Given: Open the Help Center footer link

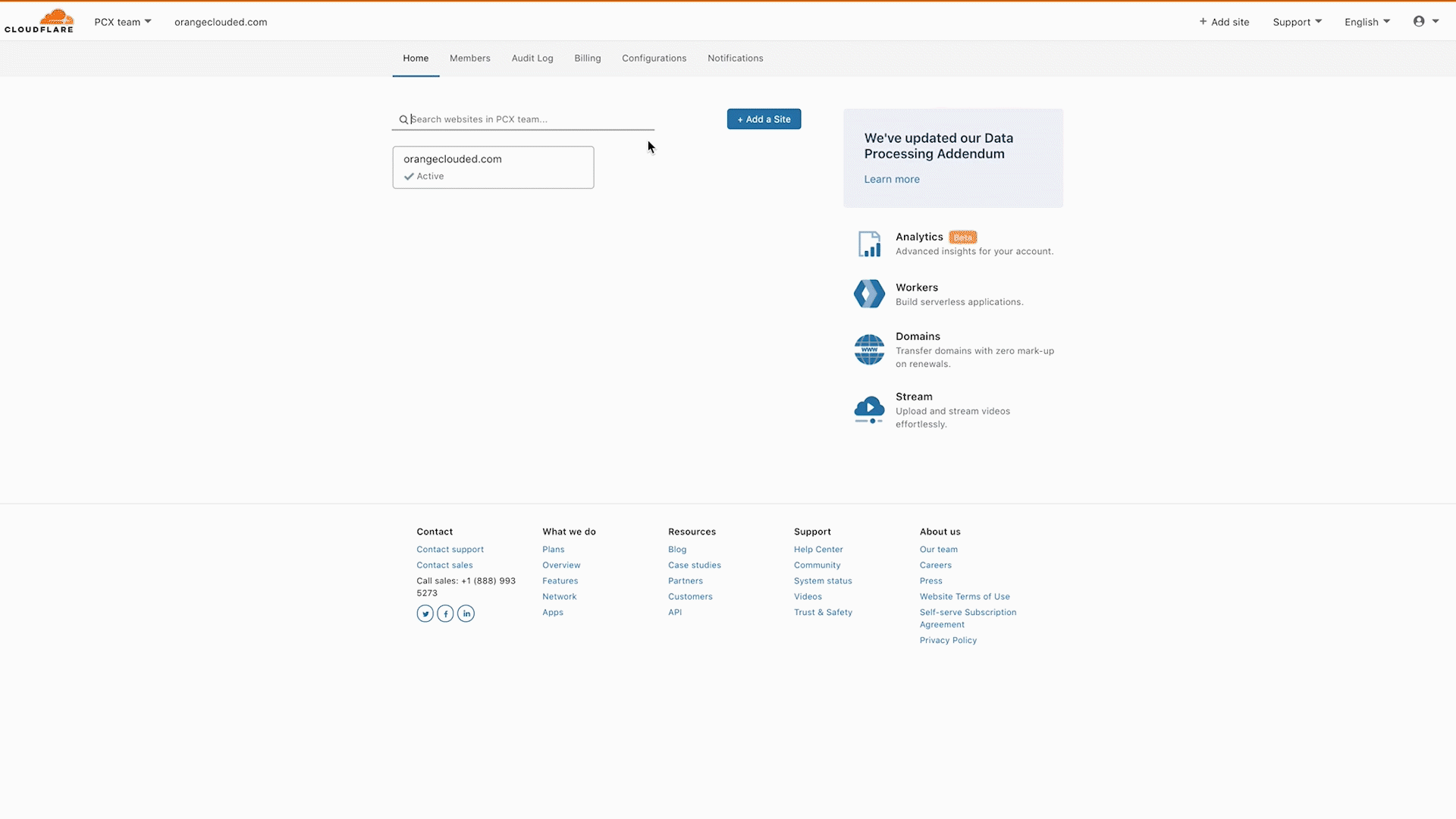Looking at the screenshot, I should click(x=818, y=550).
